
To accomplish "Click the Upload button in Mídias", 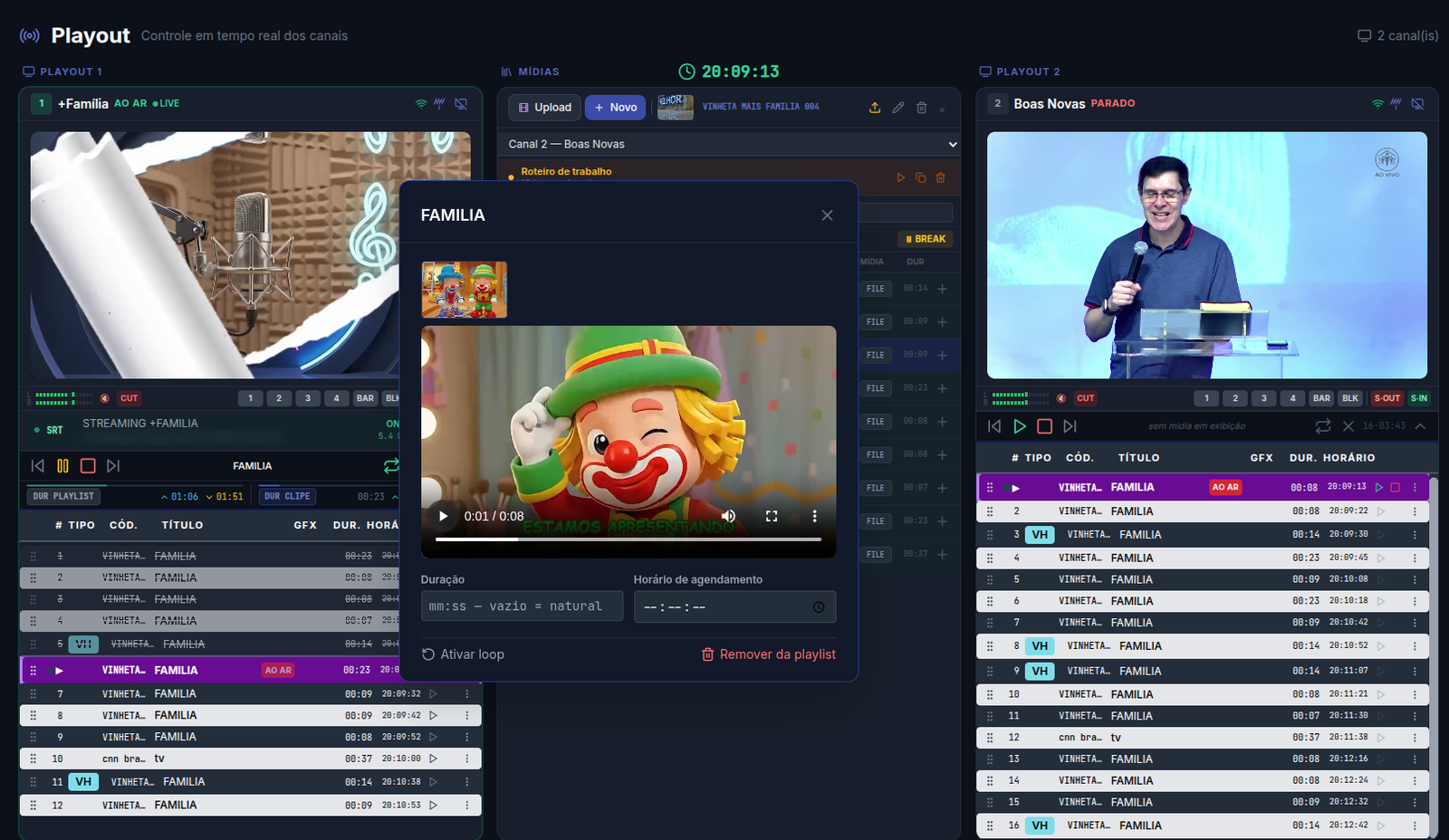I will coord(545,107).
